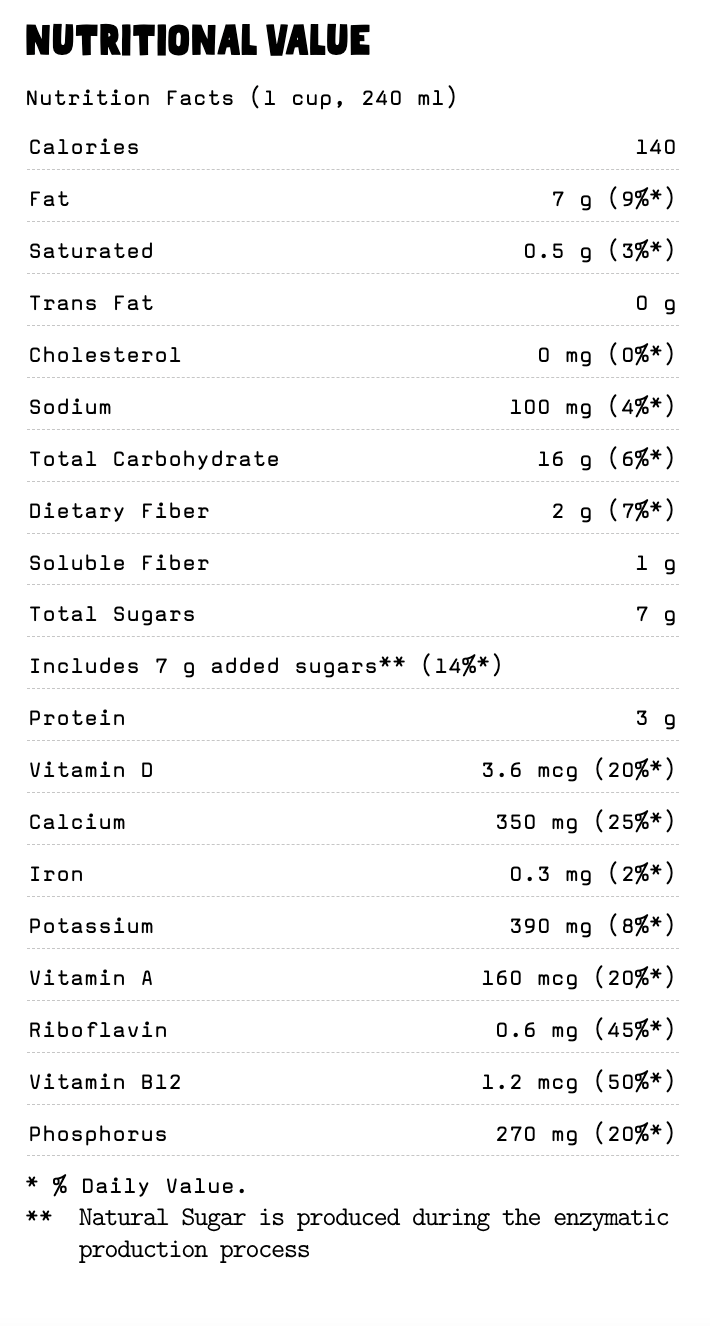The height and width of the screenshot is (1326, 710).
Task: Click the Cholesterol 0 mg value
Action: [606, 355]
